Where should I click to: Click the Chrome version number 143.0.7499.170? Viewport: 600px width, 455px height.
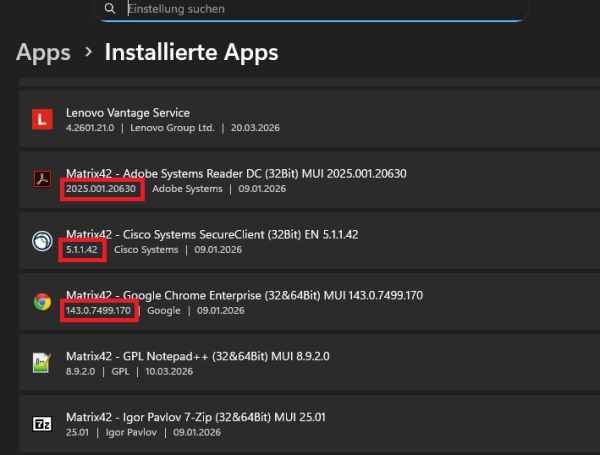pyautogui.click(x=99, y=311)
